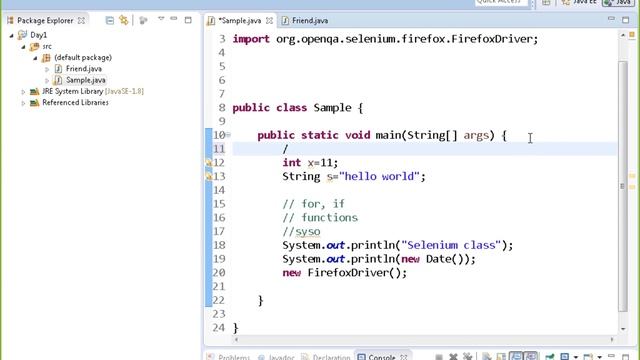Expand the Sample.java tree node
This screenshot has height=360, width=640.
(47, 81)
